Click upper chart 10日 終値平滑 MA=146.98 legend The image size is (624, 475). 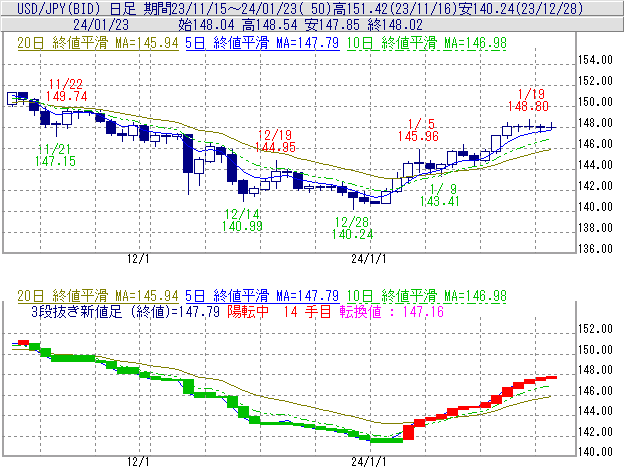pos(427,43)
